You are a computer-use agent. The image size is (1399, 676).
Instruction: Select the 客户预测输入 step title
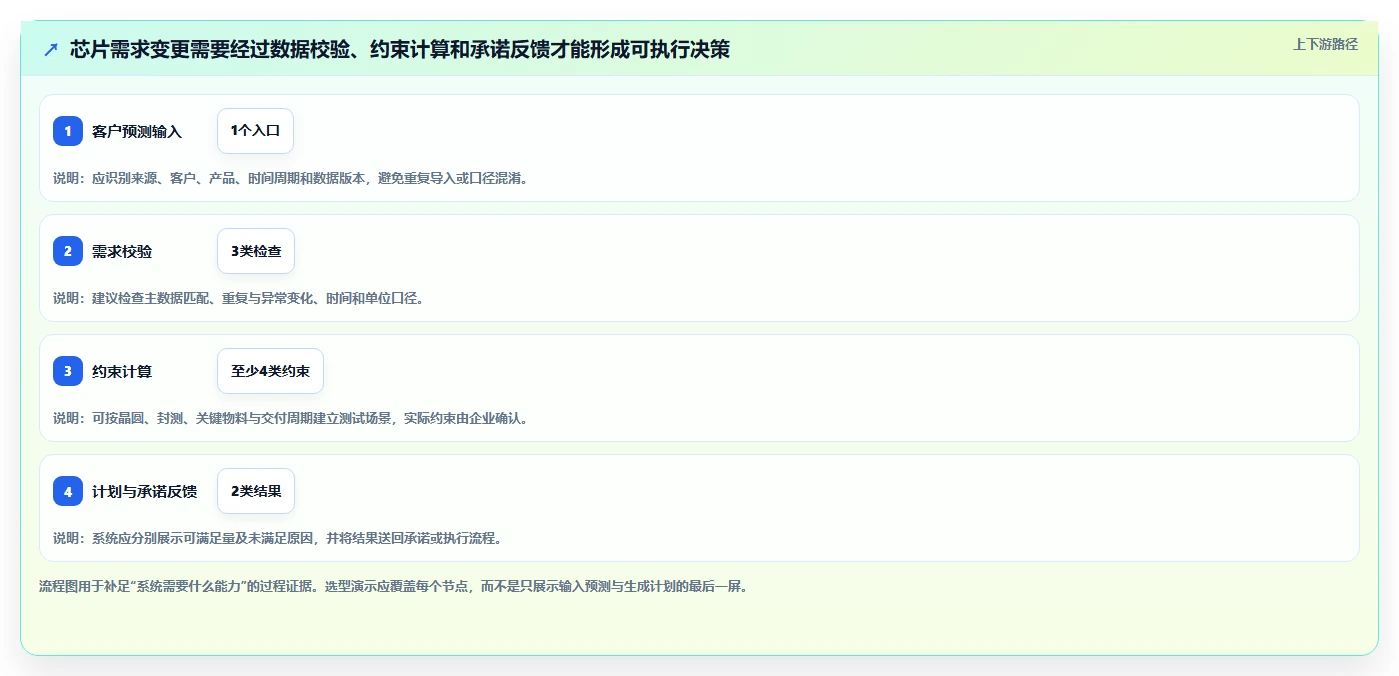click(137, 131)
